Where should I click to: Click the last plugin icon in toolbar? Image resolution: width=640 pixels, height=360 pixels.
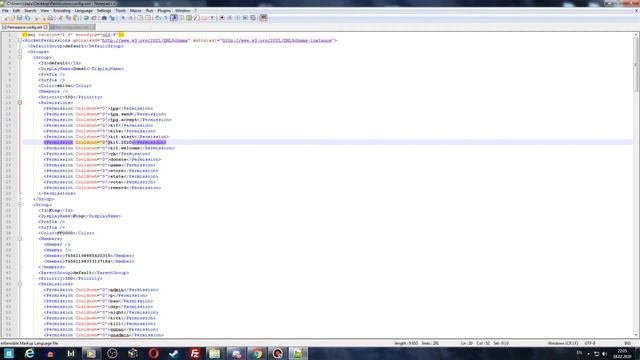pos(263,18)
